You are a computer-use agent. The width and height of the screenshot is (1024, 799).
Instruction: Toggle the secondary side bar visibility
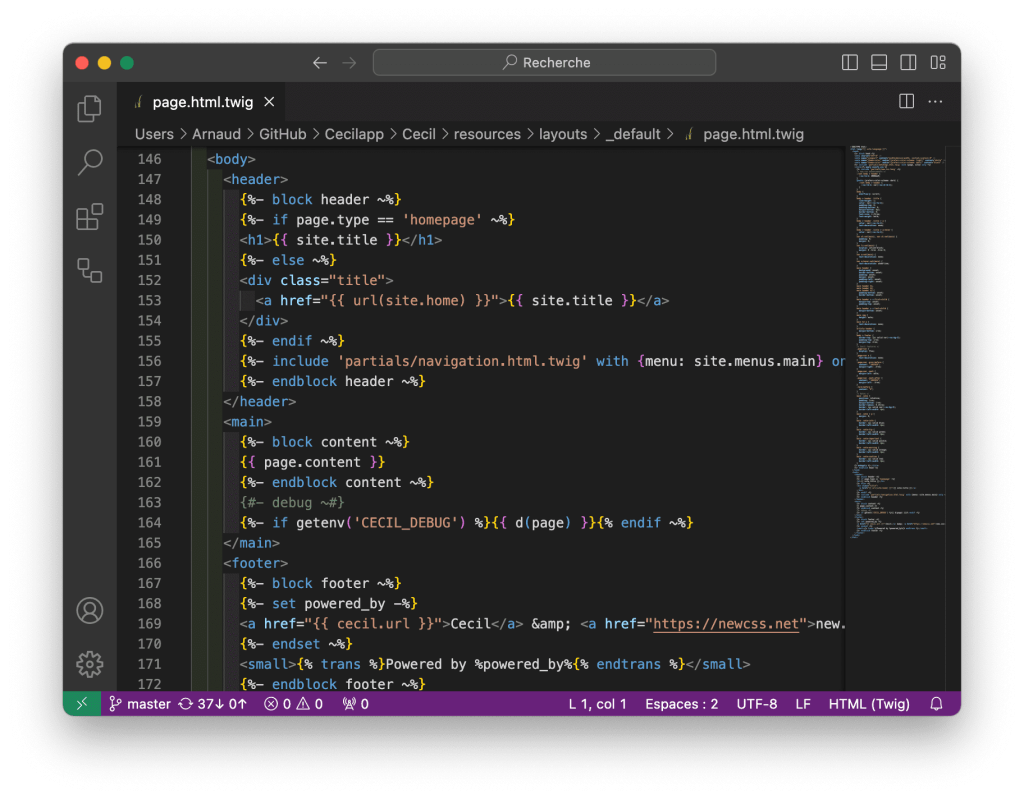click(x=908, y=63)
